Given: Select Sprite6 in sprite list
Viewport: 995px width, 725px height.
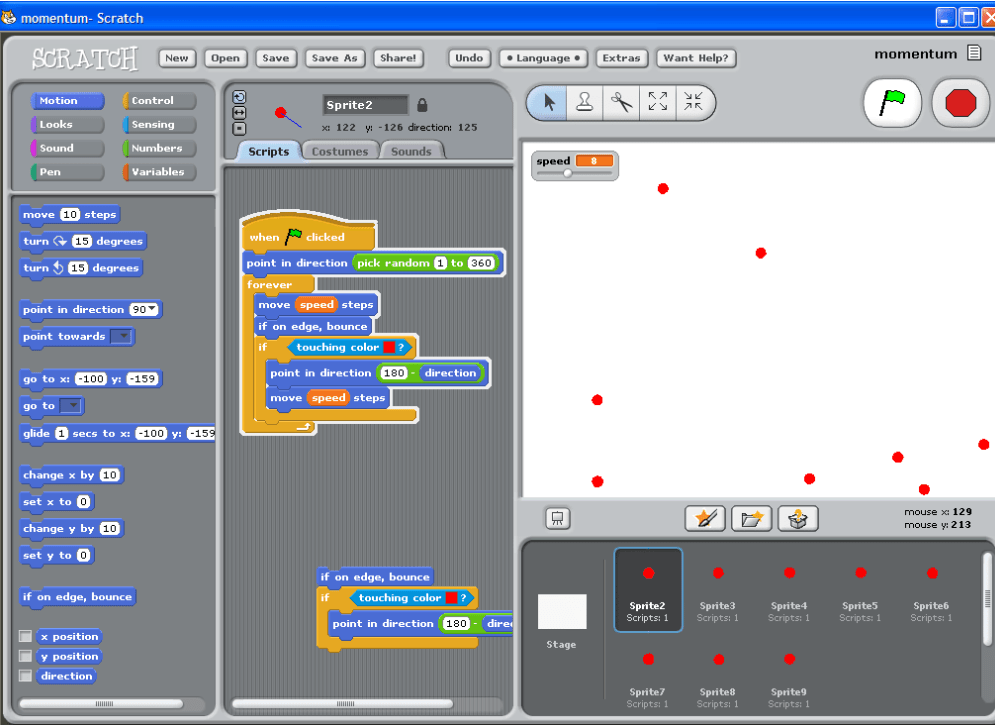Looking at the screenshot, I should pyautogui.click(x=931, y=590).
